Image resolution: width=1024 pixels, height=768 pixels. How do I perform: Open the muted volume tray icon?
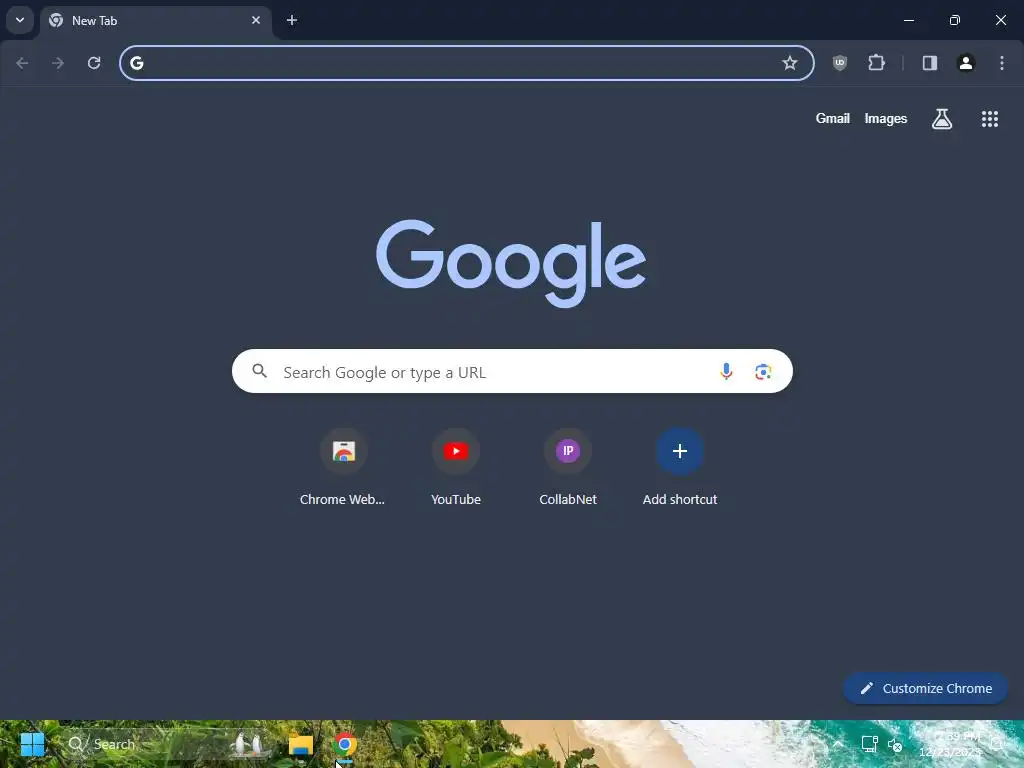[895, 744]
